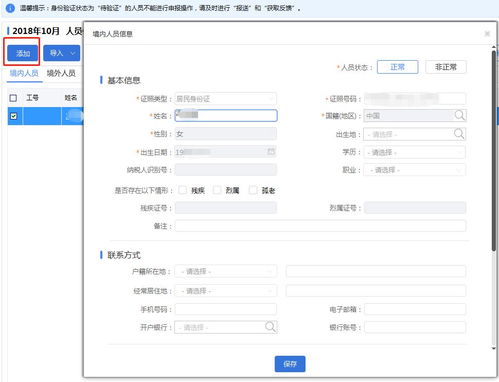
Task: Check the 烈属 checkbox
Action: tap(217, 190)
